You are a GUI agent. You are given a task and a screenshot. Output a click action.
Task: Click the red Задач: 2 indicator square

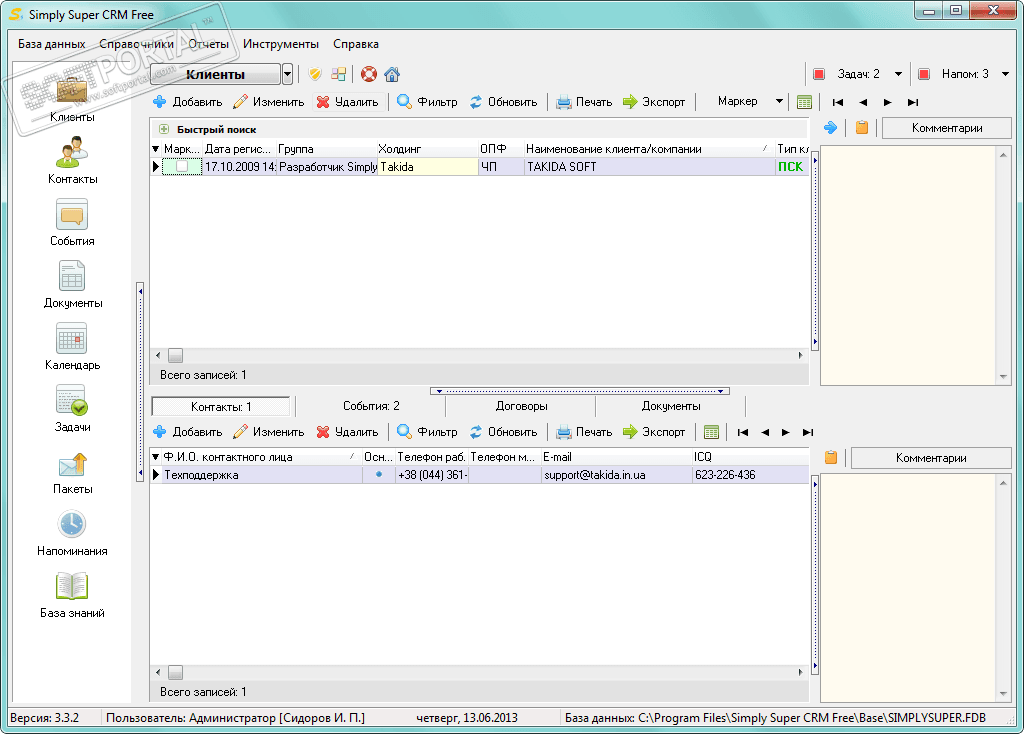click(x=819, y=74)
